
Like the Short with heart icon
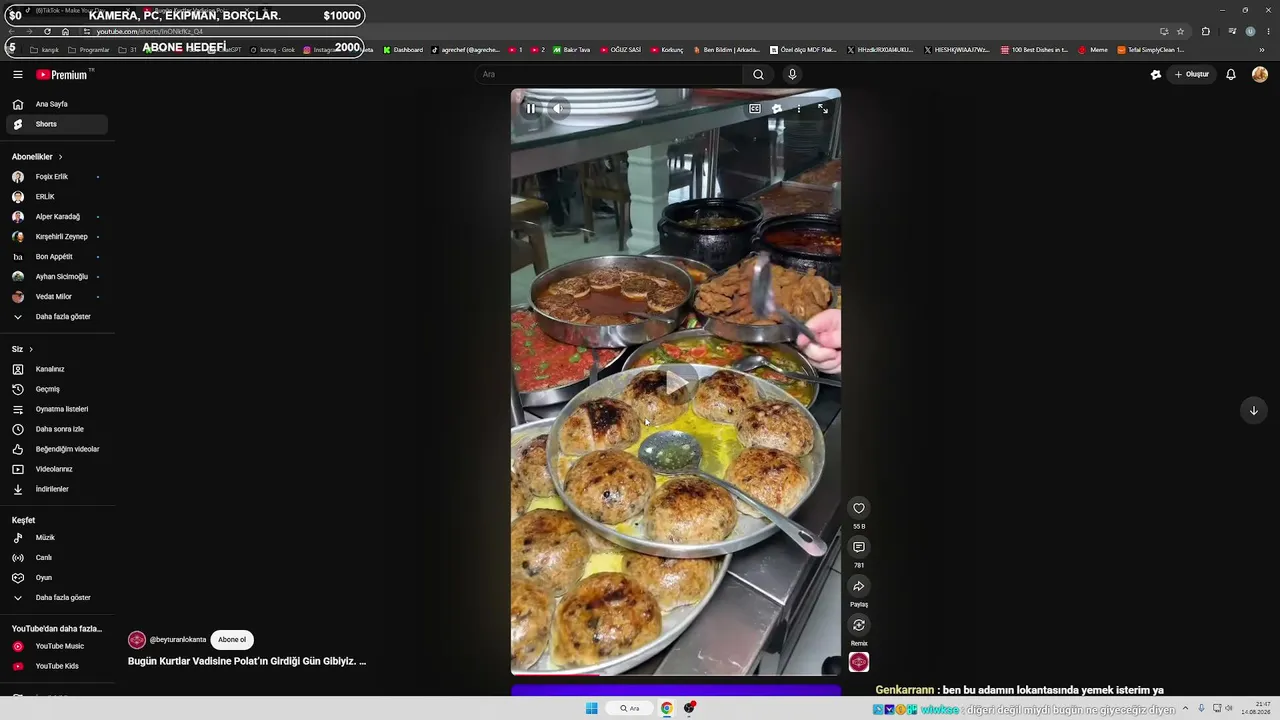tap(859, 508)
